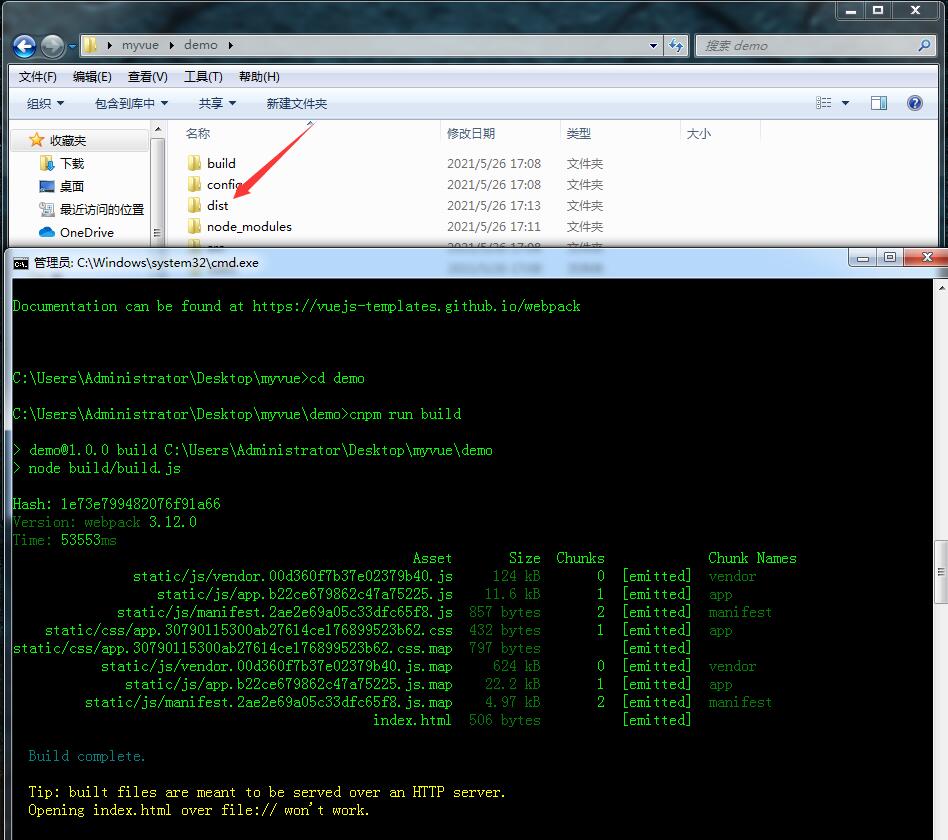Open the 查看(V) menu
The image size is (948, 840).
click(x=148, y=77)
